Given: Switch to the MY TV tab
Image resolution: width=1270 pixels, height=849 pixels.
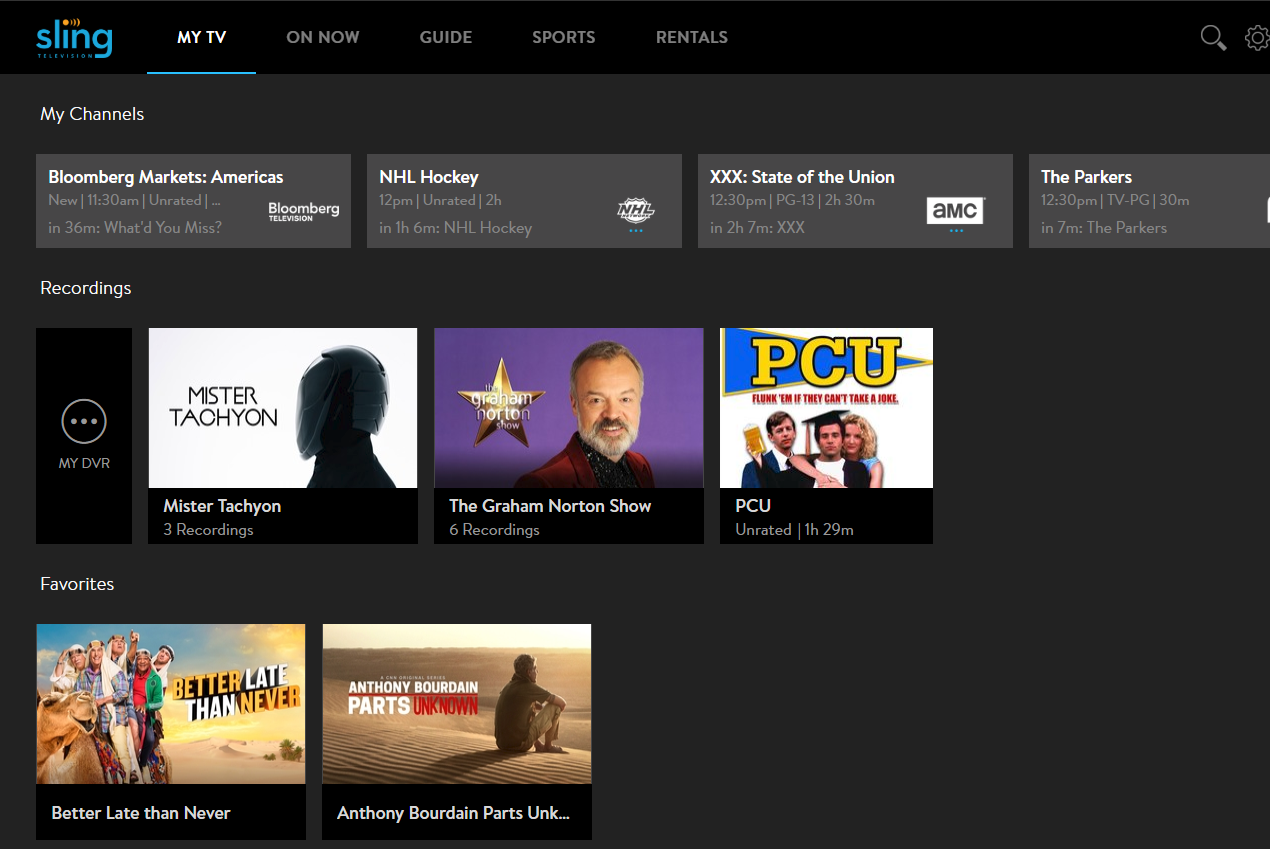Looking at the screenshot, I should pyautogui.click(x=202, y=38).
